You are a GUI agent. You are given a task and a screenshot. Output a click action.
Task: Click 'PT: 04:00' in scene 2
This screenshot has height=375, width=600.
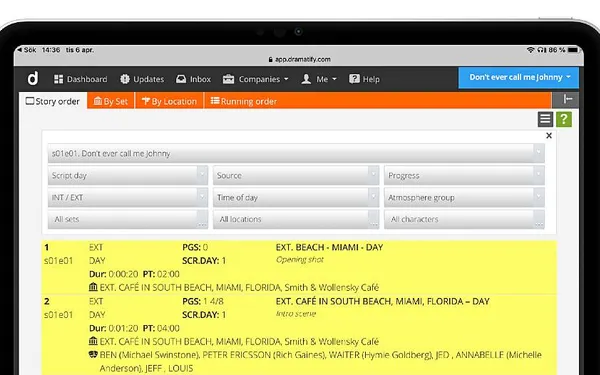[x=161, y=328]
